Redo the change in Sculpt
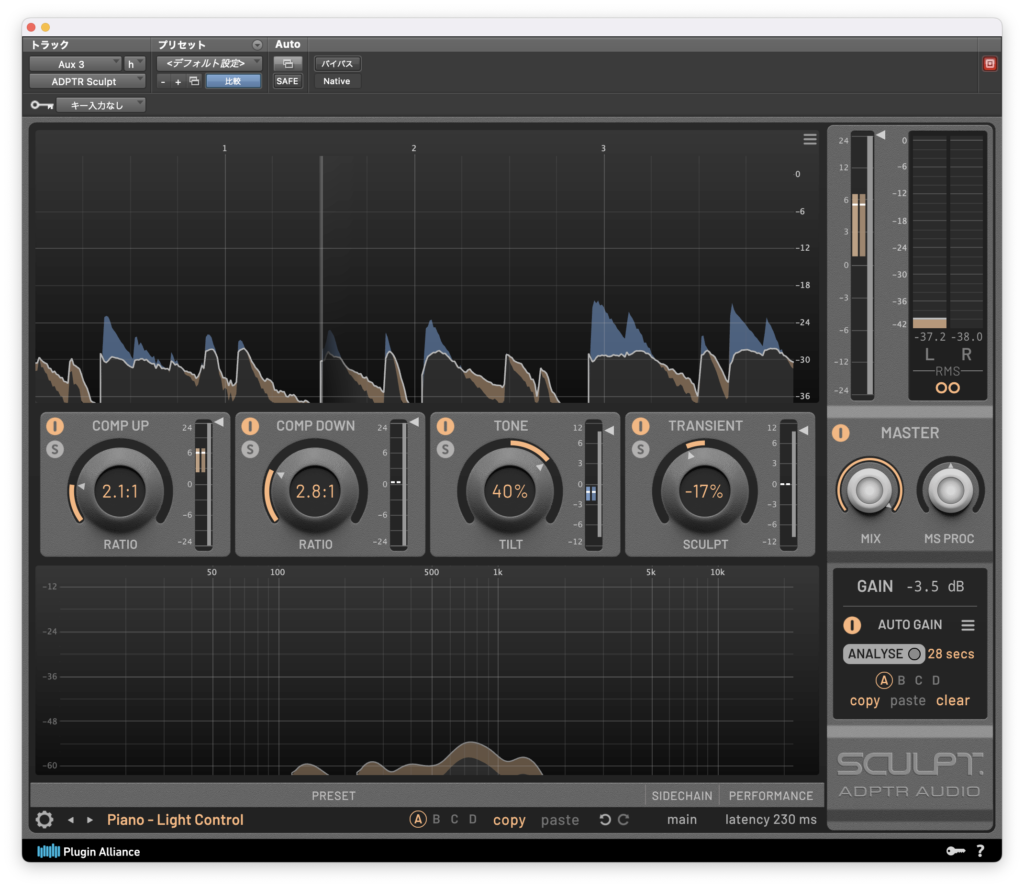1024x888 pixels. (624, 819)
